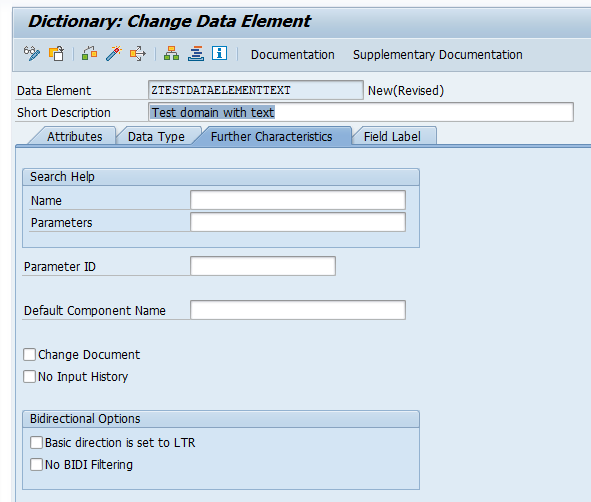Open the Documentation button

coord(292,55)
